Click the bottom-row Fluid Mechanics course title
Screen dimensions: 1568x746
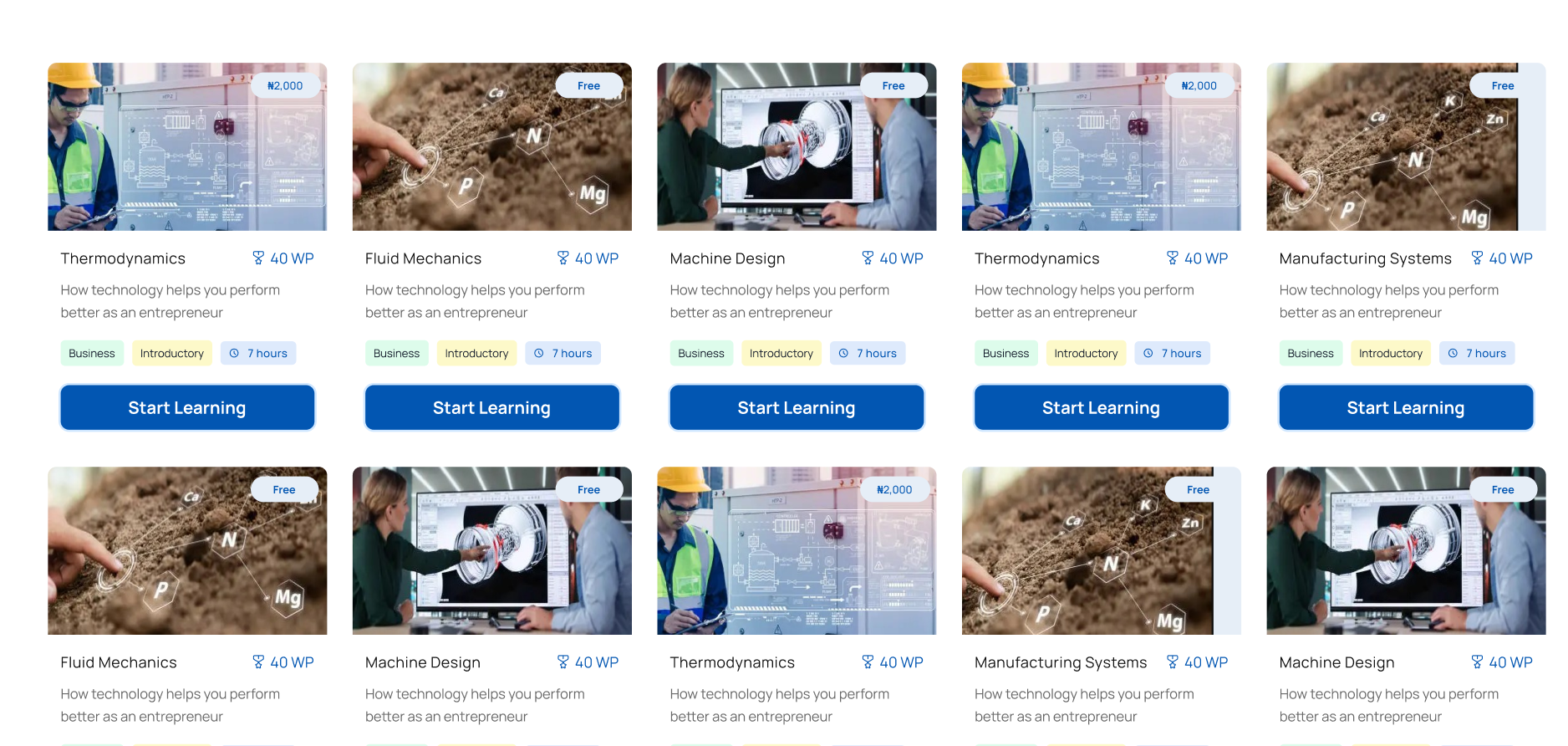(119, 662)
